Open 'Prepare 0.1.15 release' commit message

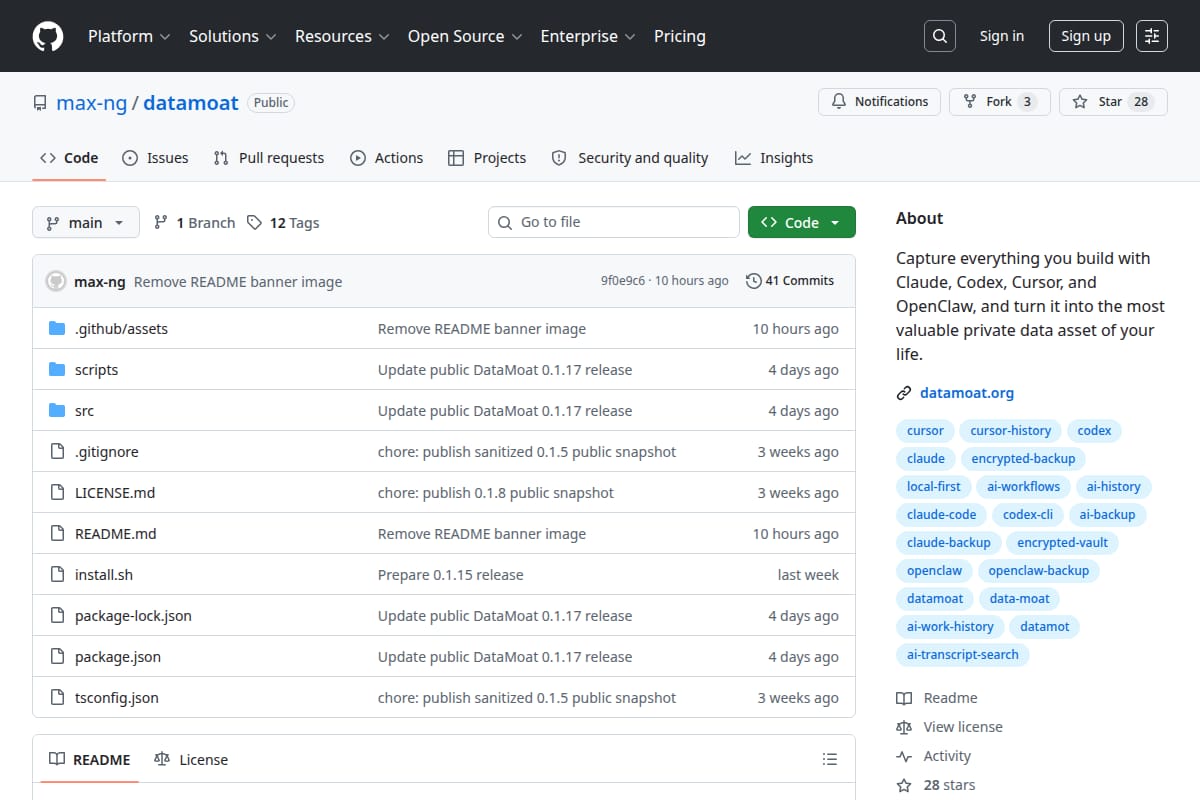tap(451, 574)
